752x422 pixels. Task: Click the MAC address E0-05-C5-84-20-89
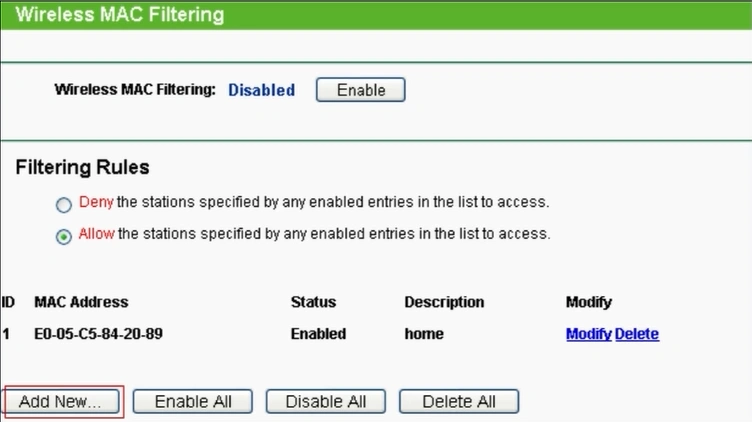[98, 334]
